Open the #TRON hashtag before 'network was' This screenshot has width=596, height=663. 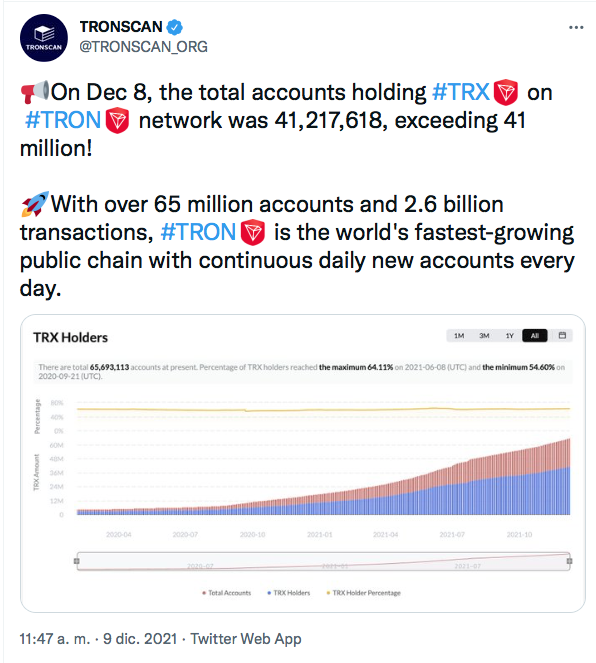[63, 120]
